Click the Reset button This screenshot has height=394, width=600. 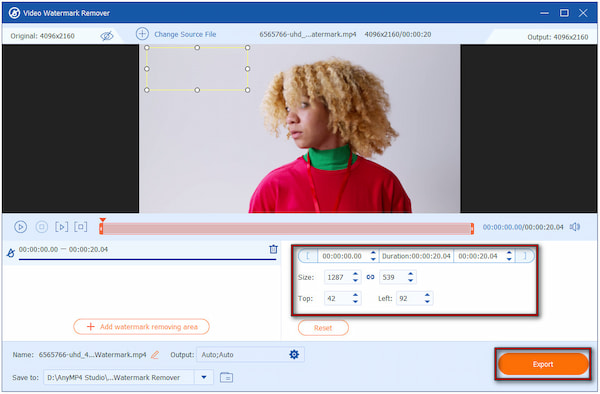tap(323, 328)
